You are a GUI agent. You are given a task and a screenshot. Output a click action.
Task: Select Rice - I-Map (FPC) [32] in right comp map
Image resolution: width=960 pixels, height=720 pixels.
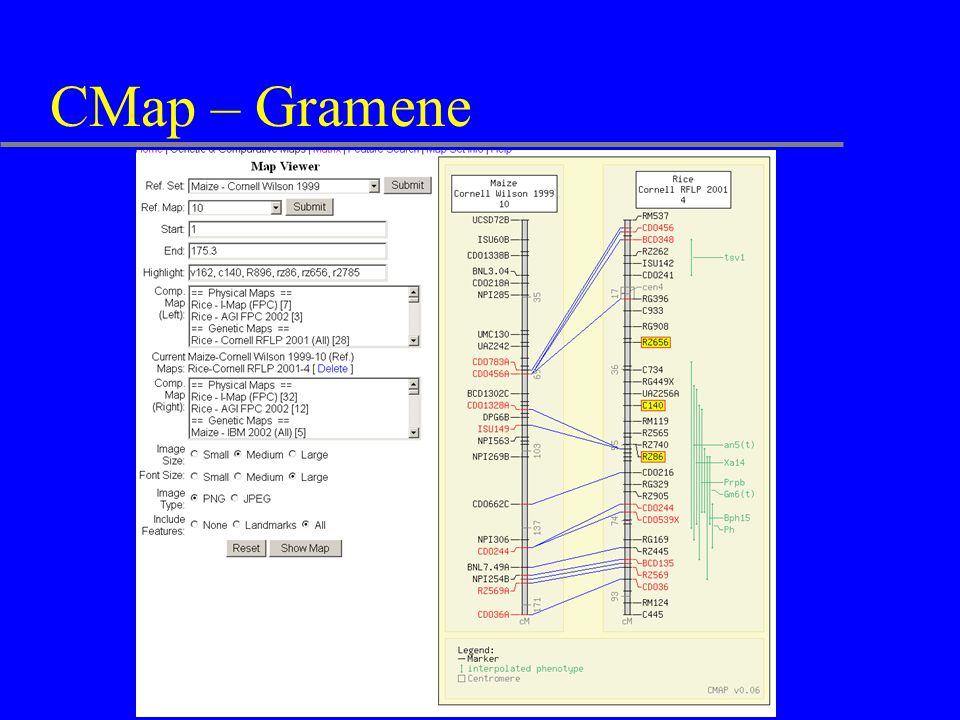244,397
